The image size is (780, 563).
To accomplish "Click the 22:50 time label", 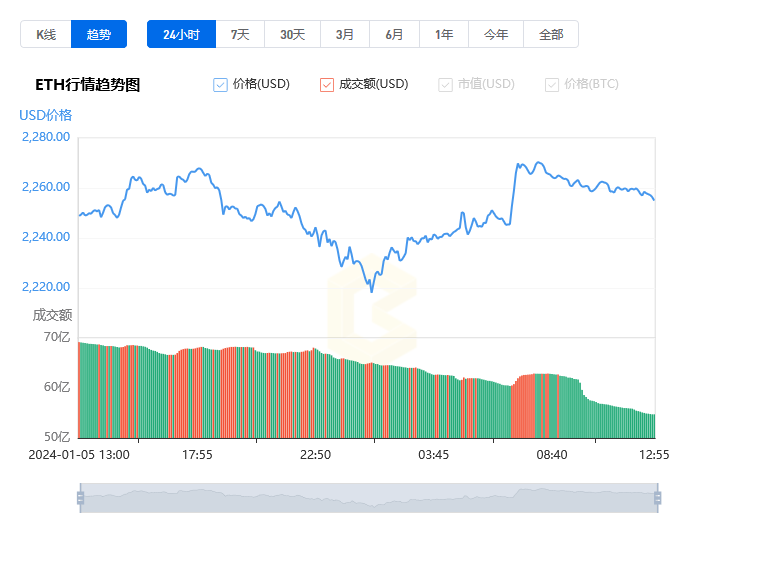I will [315, 455].
